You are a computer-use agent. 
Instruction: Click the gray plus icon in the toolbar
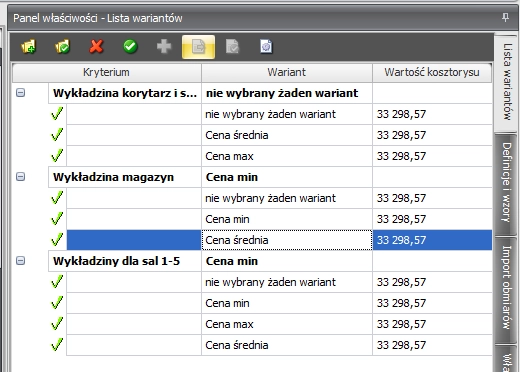[x=164, y=47]
